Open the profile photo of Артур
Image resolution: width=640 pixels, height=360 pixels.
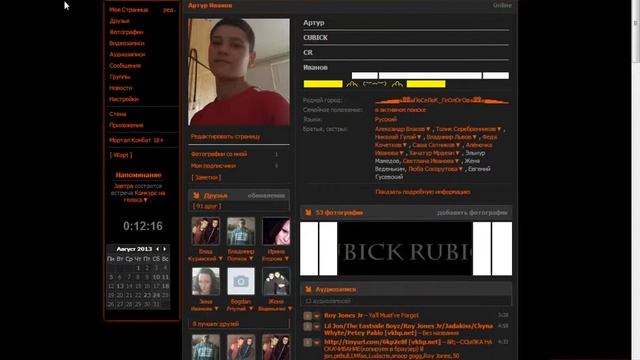point(239,71)
